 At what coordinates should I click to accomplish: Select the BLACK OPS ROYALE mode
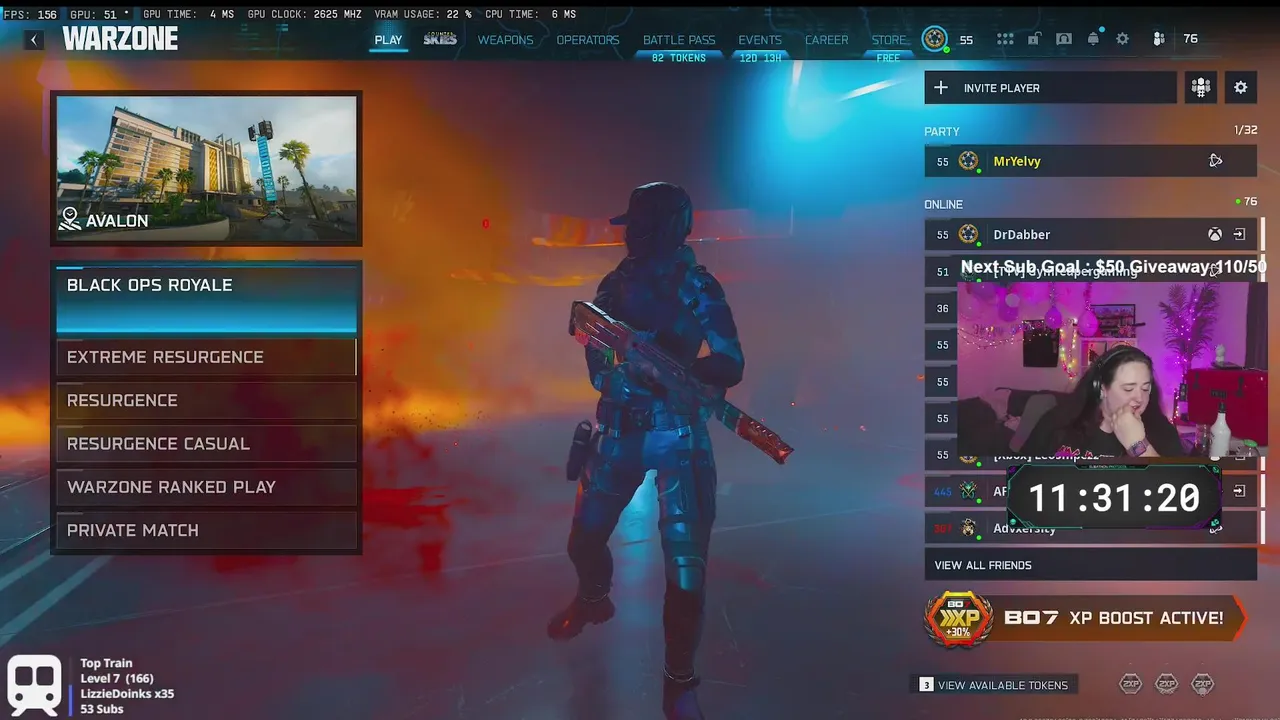click(206, 299)
